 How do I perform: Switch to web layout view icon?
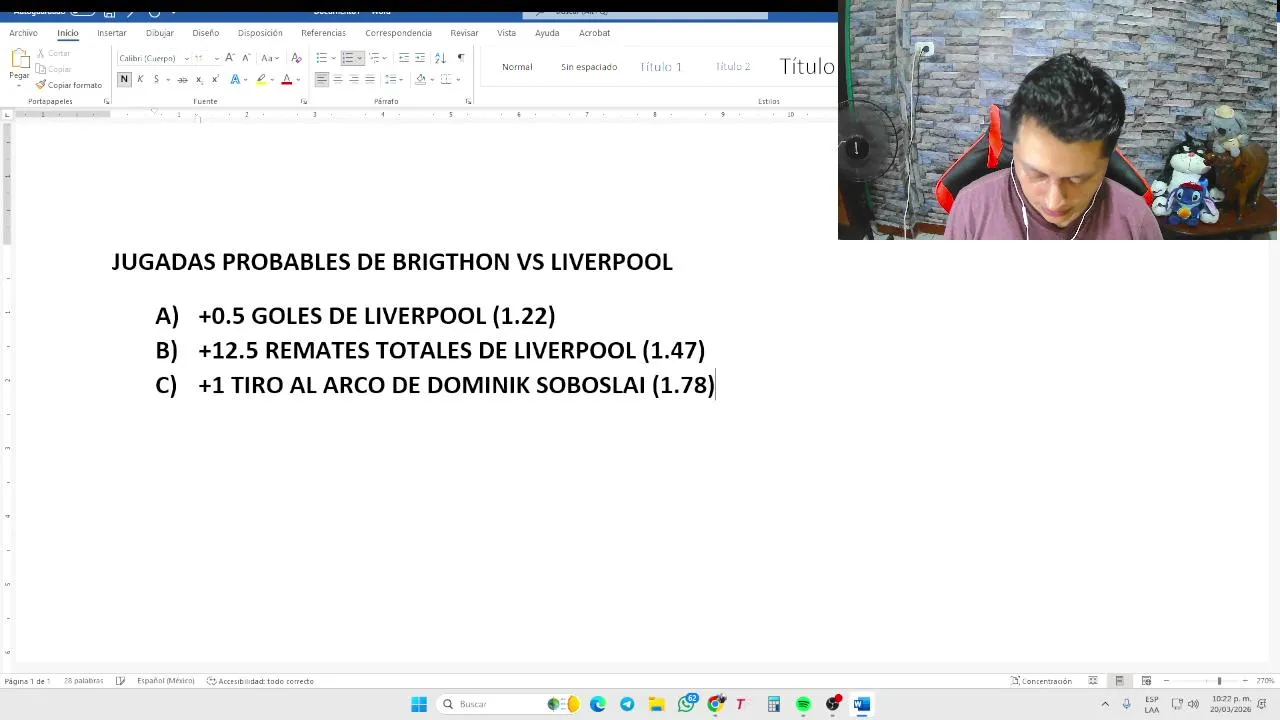[x=1146, y=681]
